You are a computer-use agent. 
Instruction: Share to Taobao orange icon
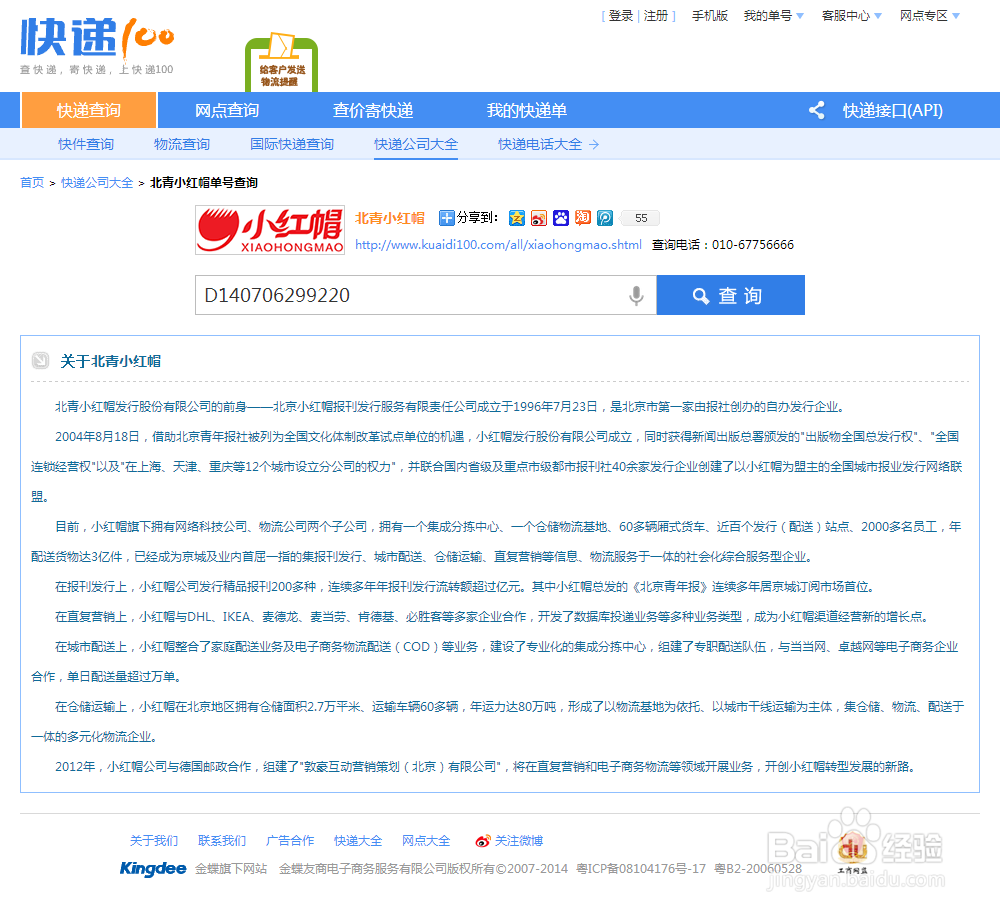pyautogui.click(x=583, y=218)
